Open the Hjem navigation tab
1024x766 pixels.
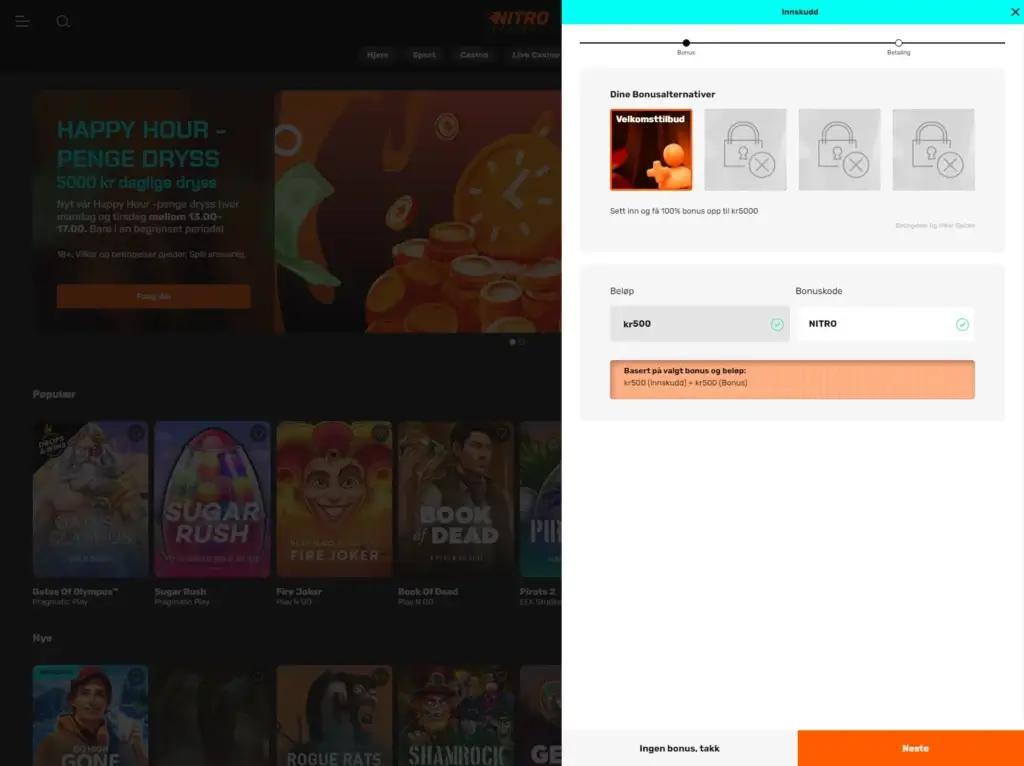click(x=377, y=55)
